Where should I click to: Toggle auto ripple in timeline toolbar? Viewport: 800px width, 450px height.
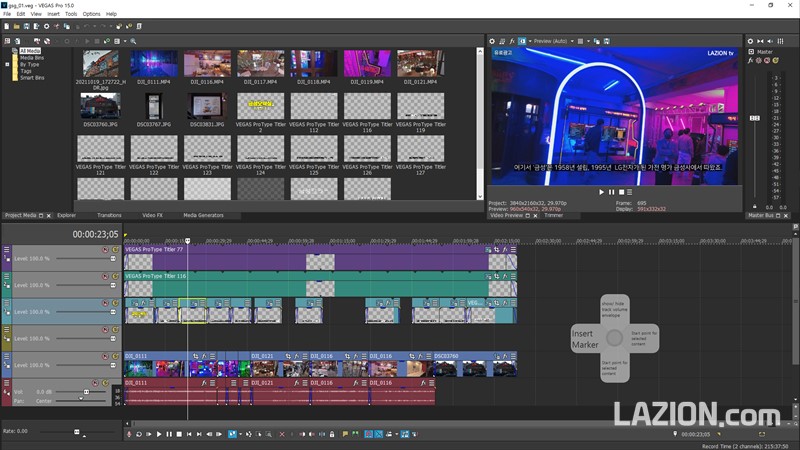(389, 434)
